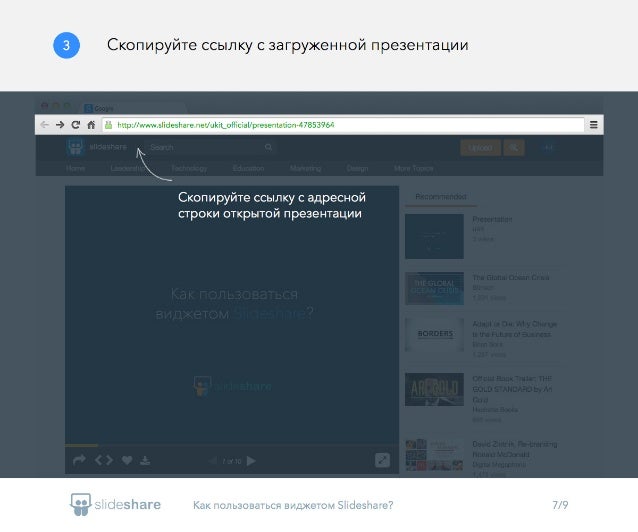Click the download icon in player

[x=145, y=460]
